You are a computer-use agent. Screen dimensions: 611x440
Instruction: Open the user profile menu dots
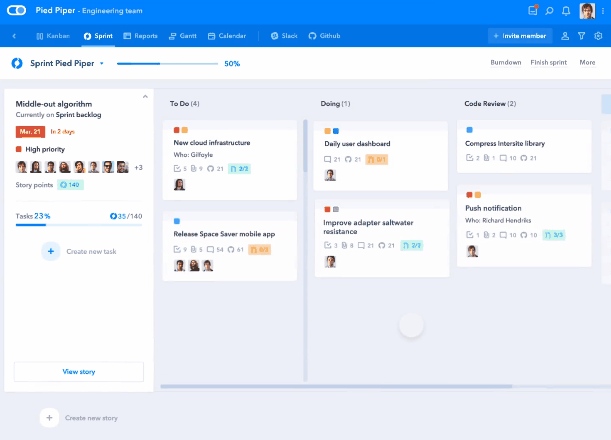coord(602,11)
